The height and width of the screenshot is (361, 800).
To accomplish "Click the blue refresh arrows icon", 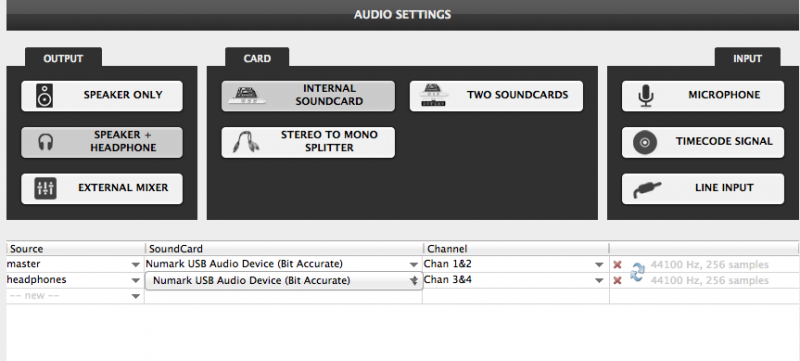I will (637, 272).
